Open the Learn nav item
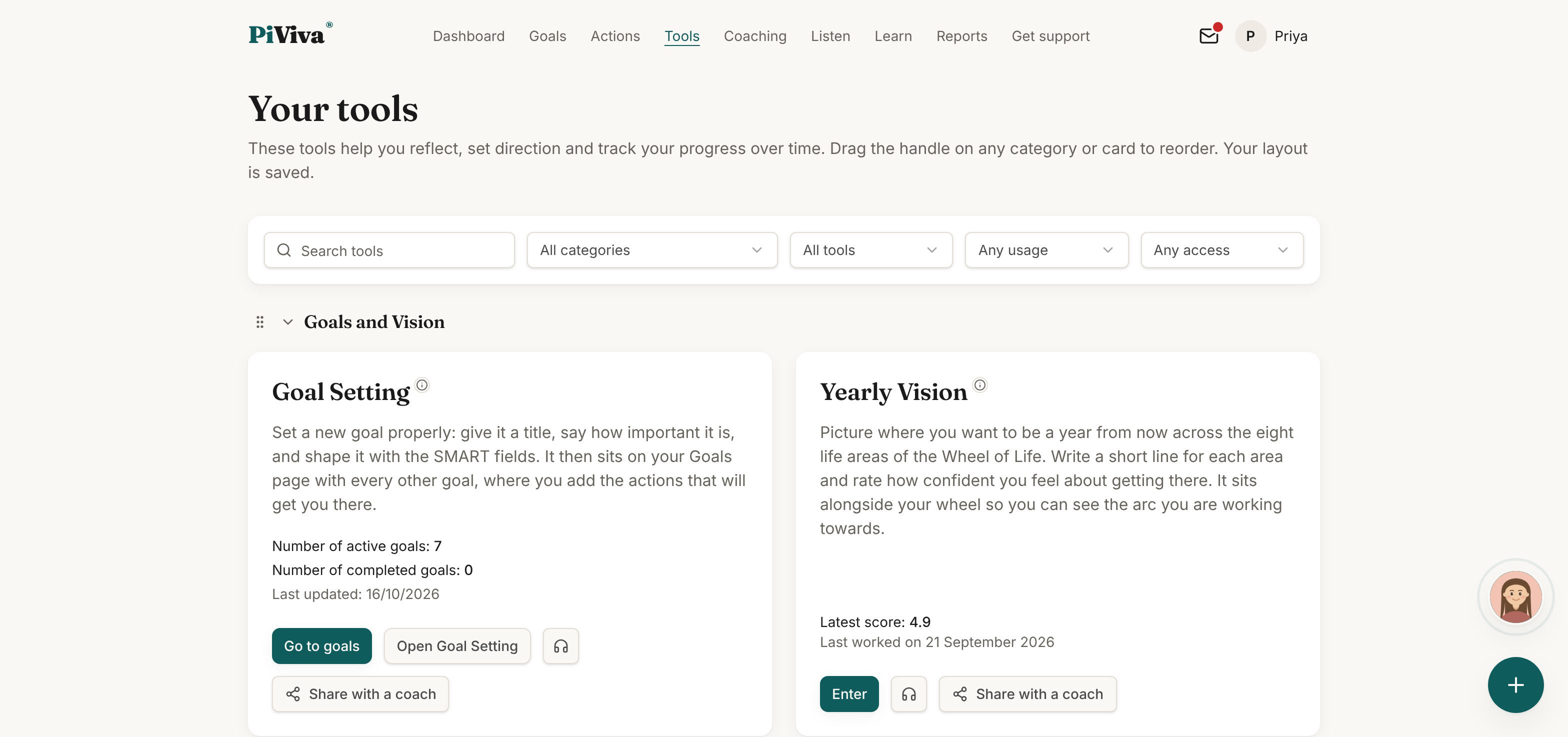 coord(893,36)
